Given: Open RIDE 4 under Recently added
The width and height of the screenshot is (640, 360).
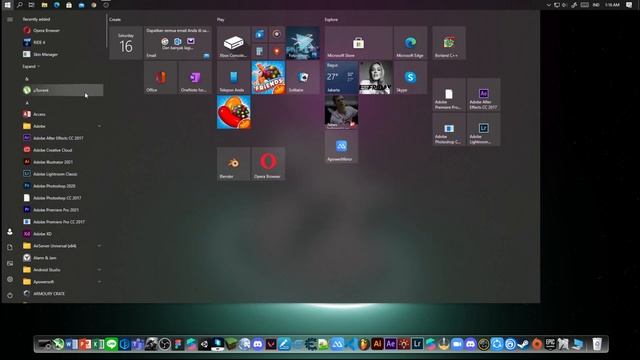Looking at the screenshot, I should 62,42.
